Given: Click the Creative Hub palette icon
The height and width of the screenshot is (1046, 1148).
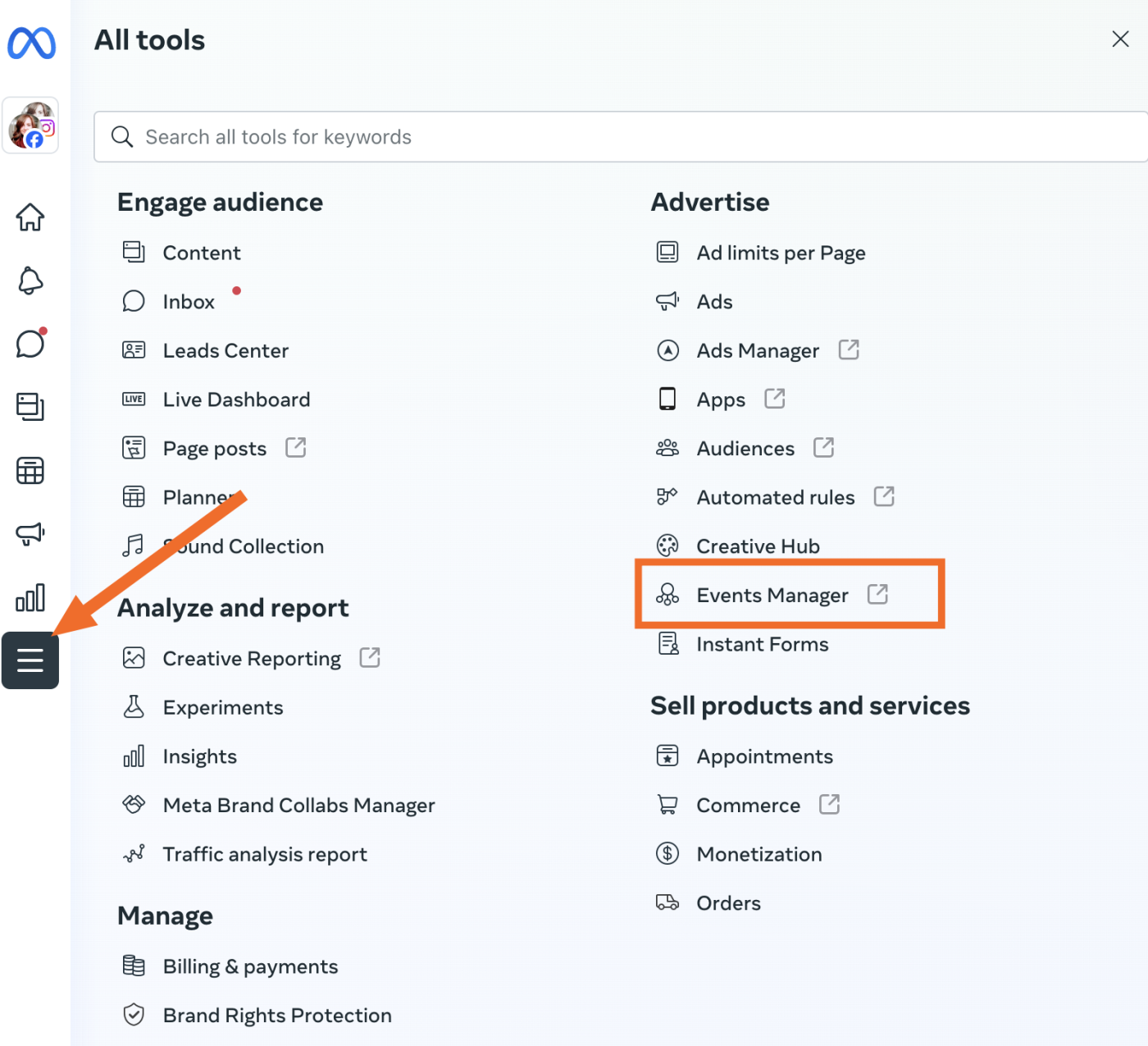Looking at the screenshot, I should click(667, 546).
